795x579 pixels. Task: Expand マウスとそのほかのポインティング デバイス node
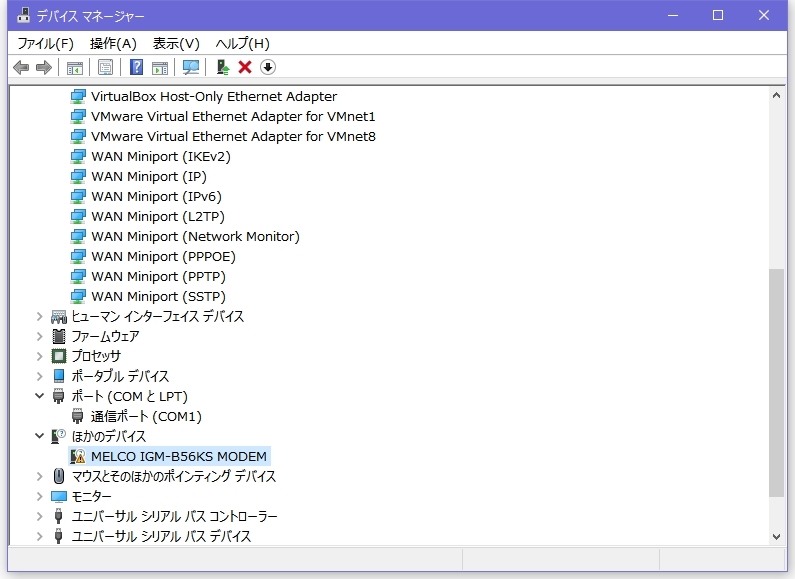40,476
